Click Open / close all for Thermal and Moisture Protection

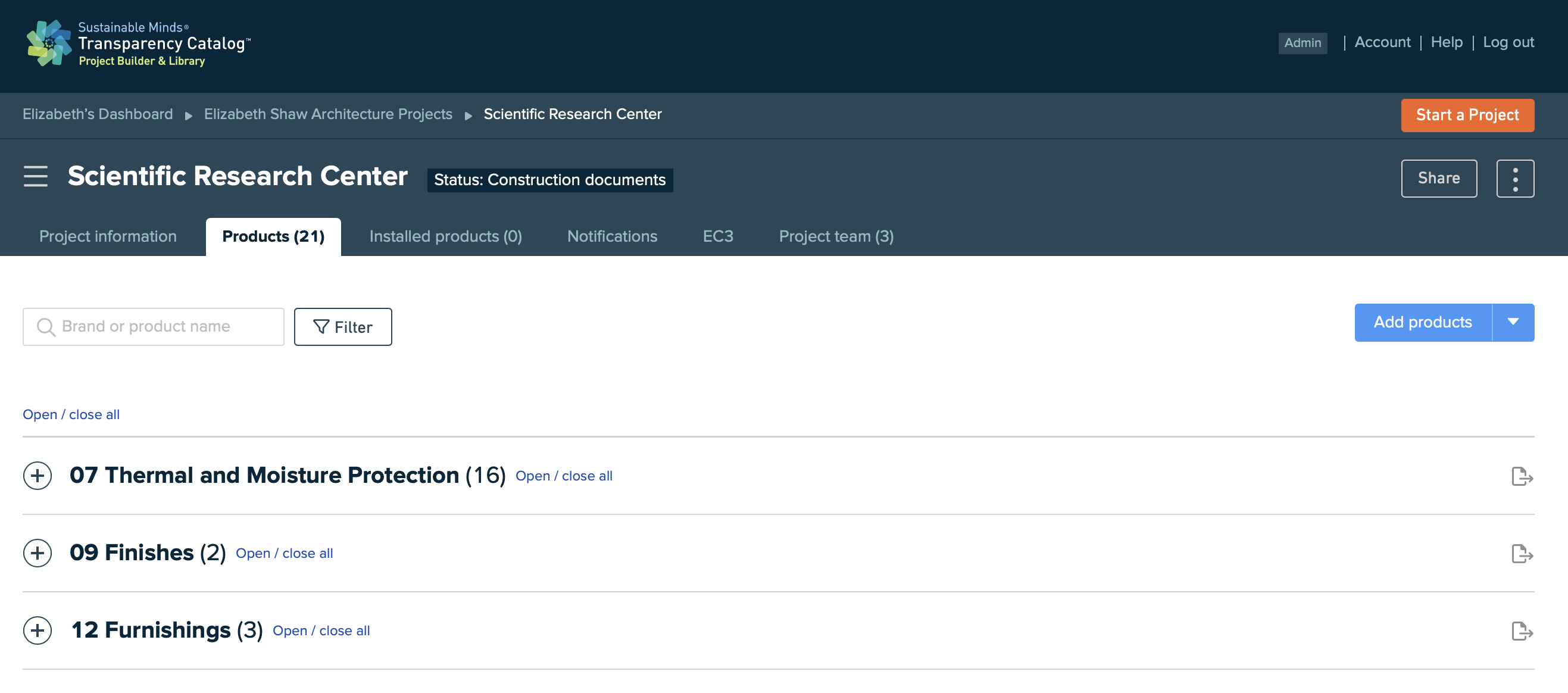coord(564,476)
